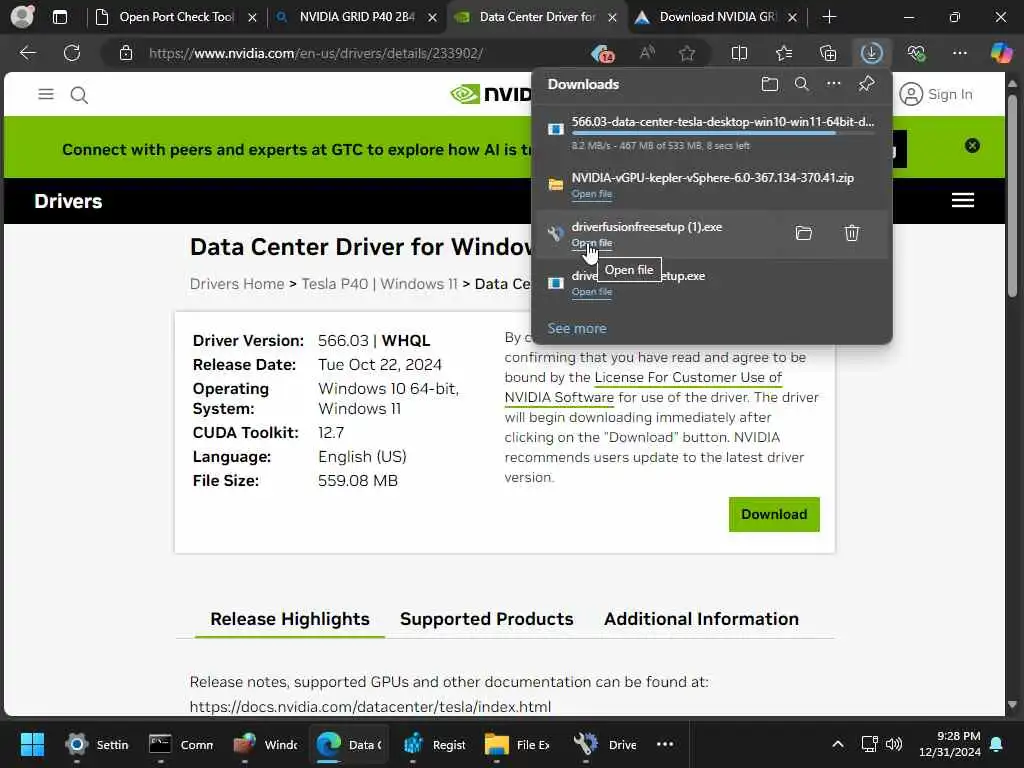Open notification bell in taskbar
This screenshot has height=768, width=1024.
[x=997, y=744]
